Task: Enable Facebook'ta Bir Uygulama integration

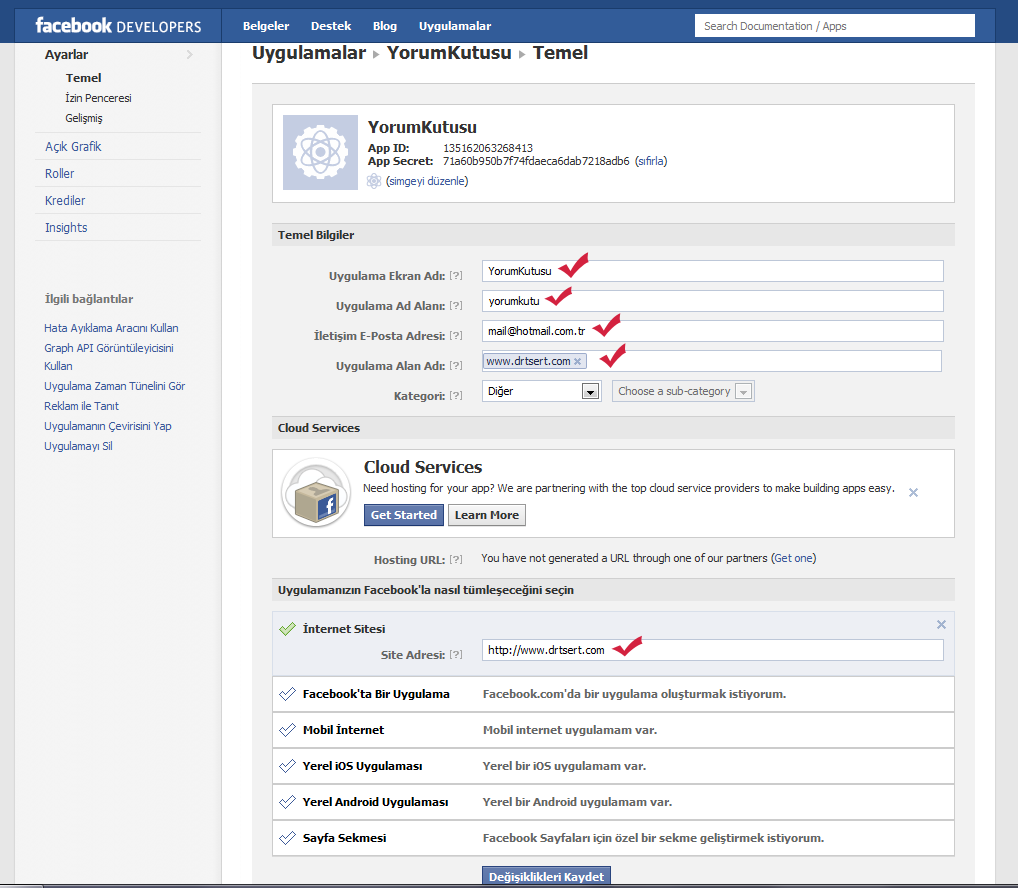Action: (287, 694)
